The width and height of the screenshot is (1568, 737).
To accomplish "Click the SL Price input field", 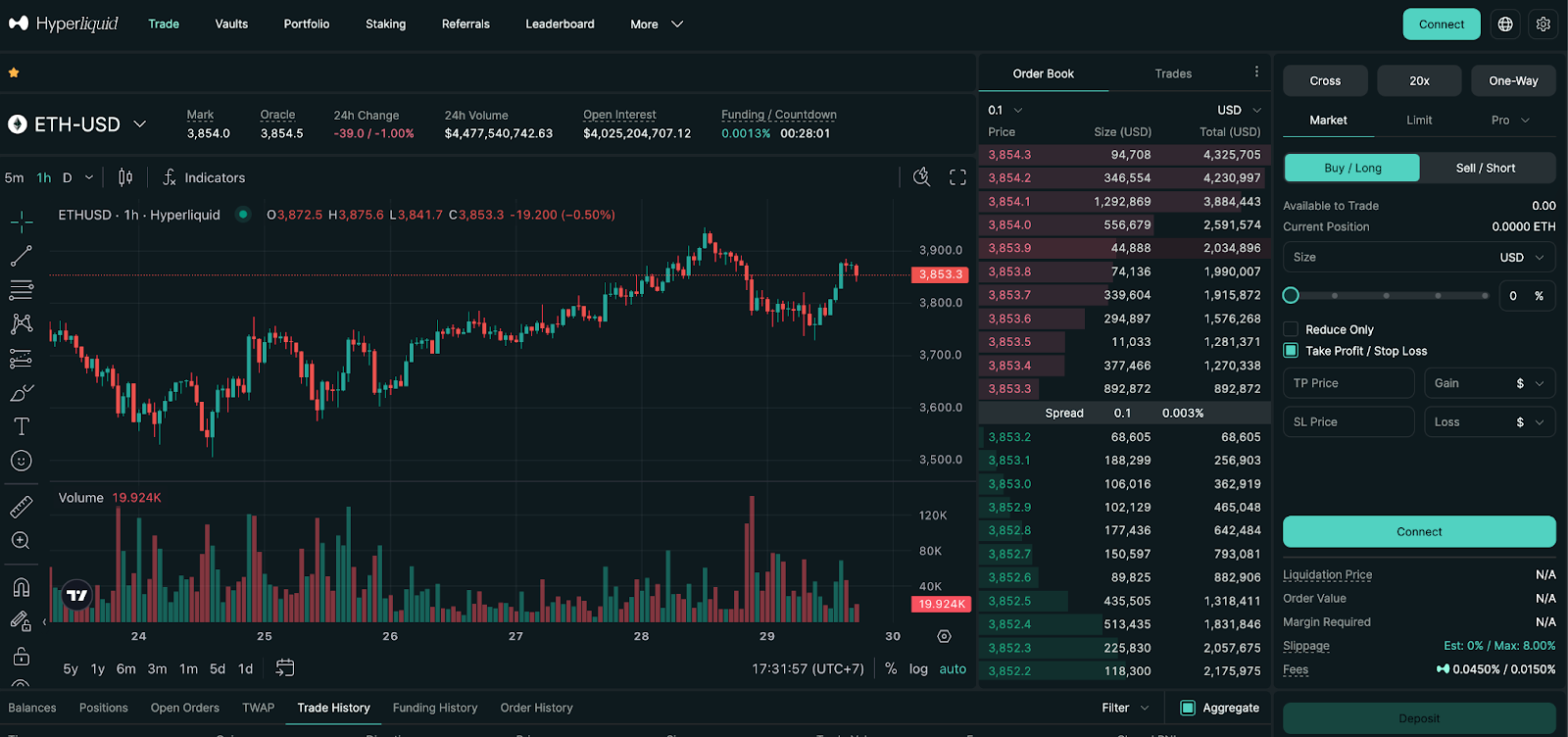I will [1348, 421].
